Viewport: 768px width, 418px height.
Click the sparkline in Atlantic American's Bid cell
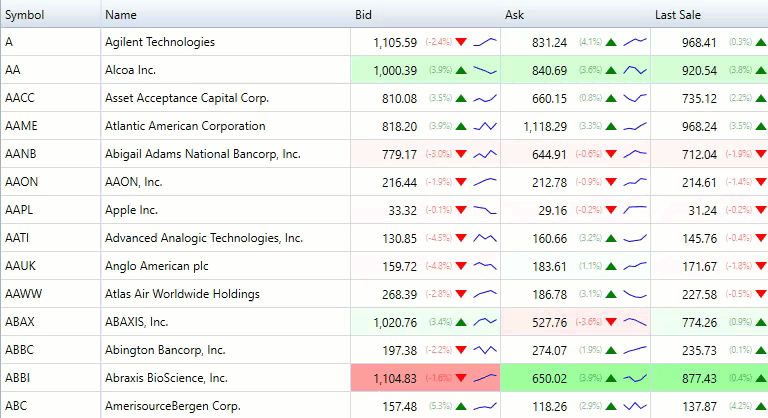coord(485,126)
